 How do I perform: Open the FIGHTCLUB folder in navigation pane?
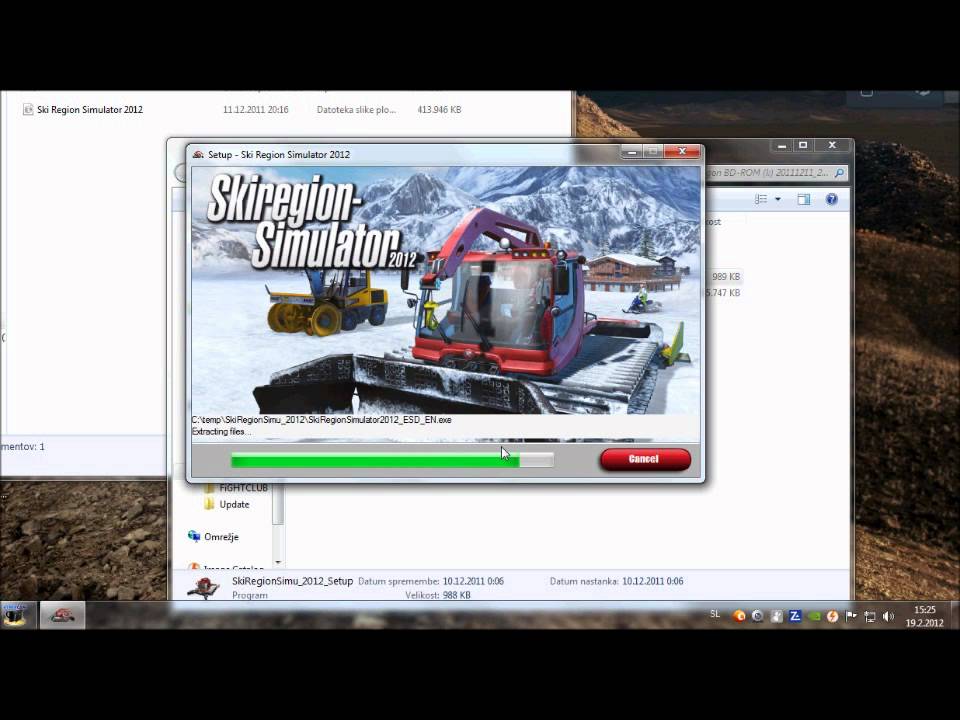coord(244,488)
